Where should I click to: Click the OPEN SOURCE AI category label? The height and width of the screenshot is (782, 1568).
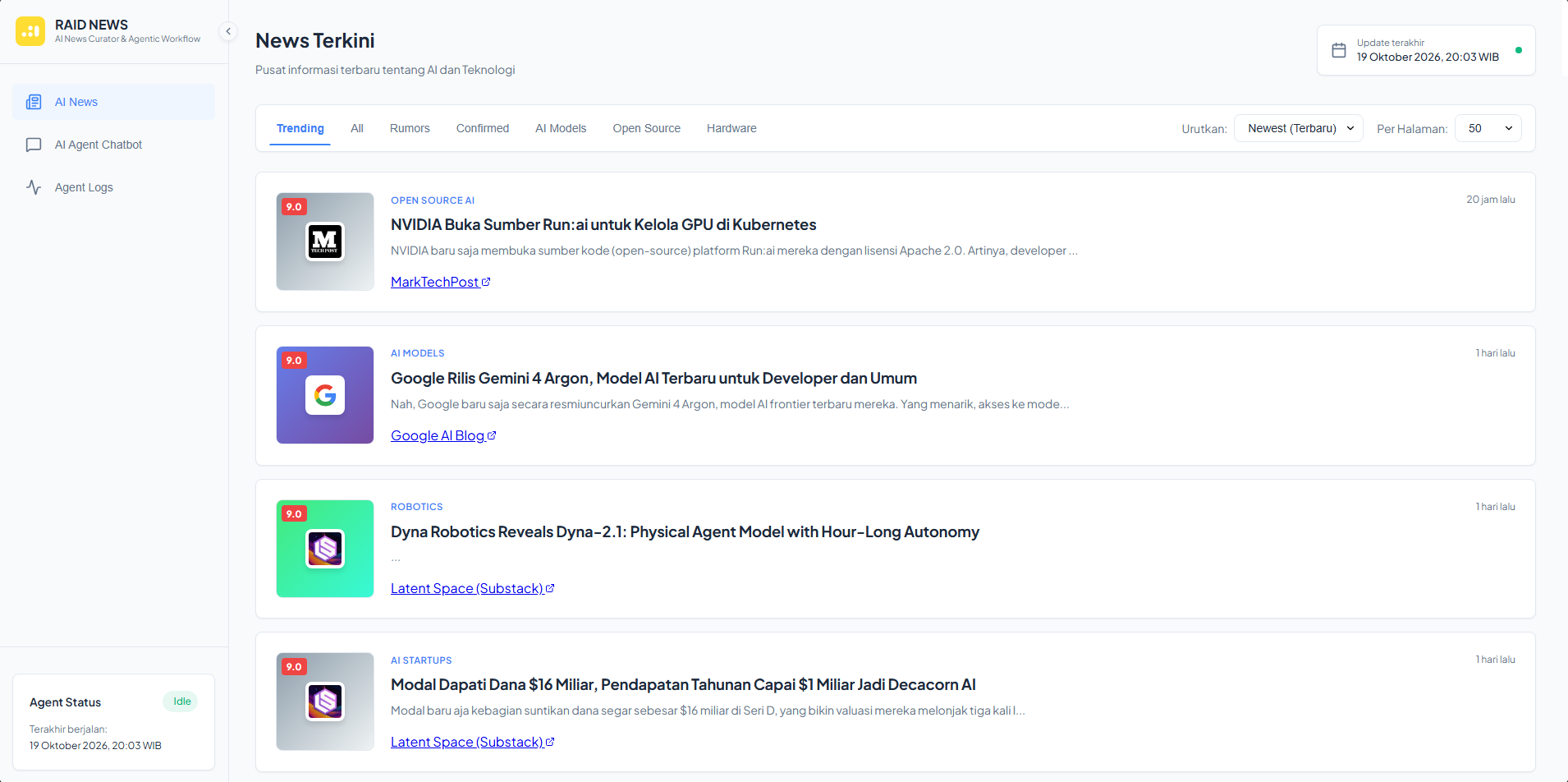point(433,200)
